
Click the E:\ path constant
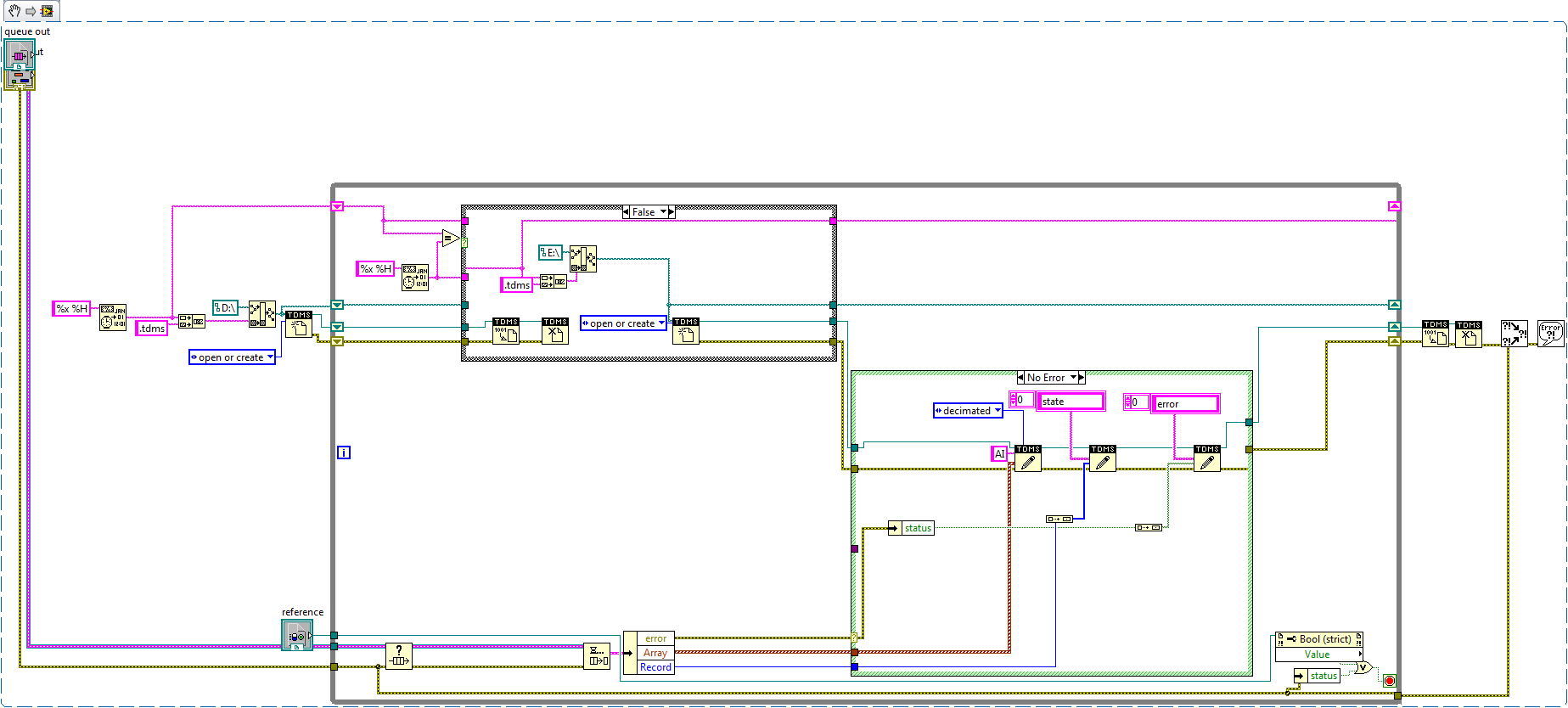(550, 253)
